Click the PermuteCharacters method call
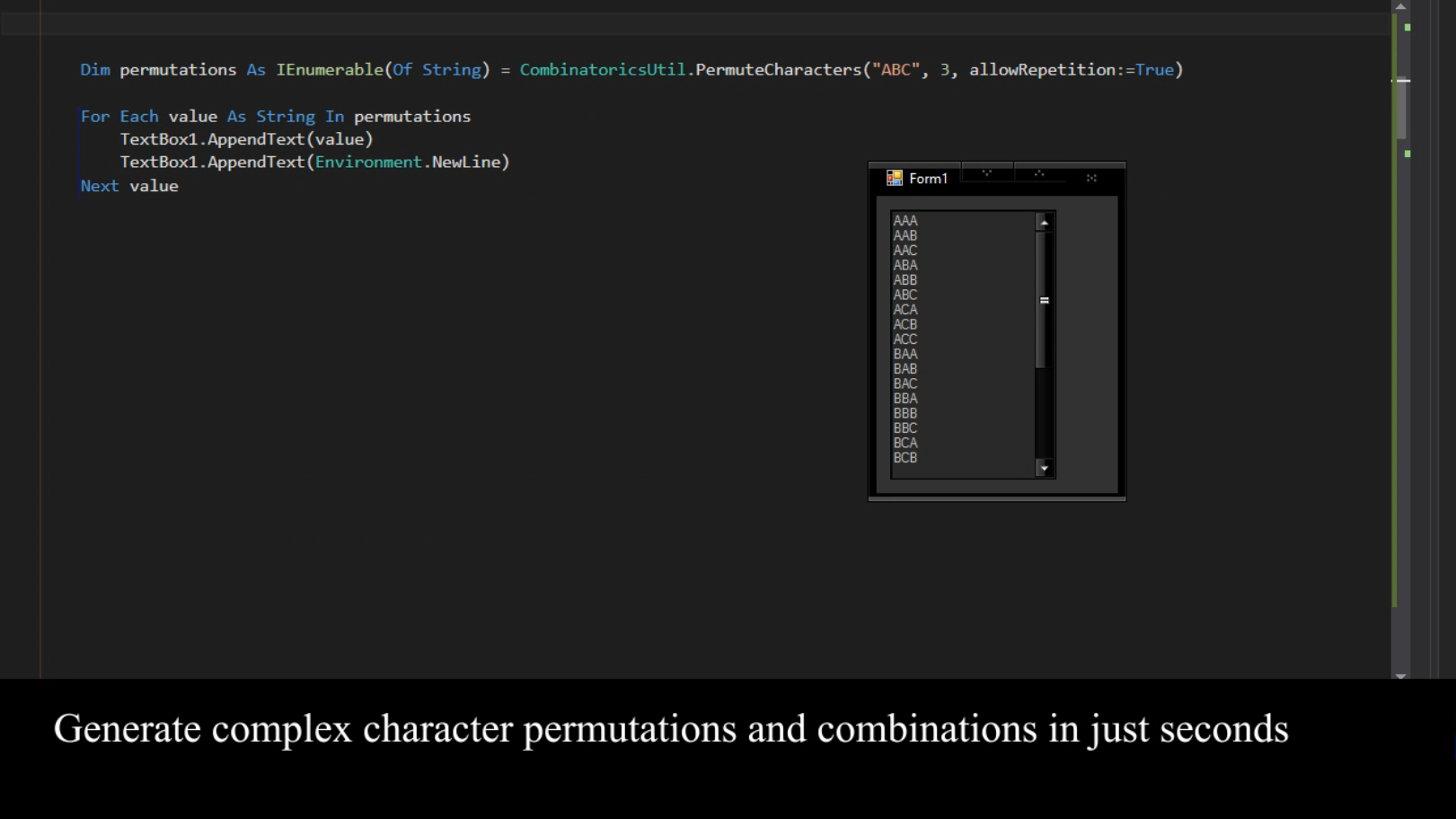This screenshot has height=819, width=1456. tap(778, 70)
